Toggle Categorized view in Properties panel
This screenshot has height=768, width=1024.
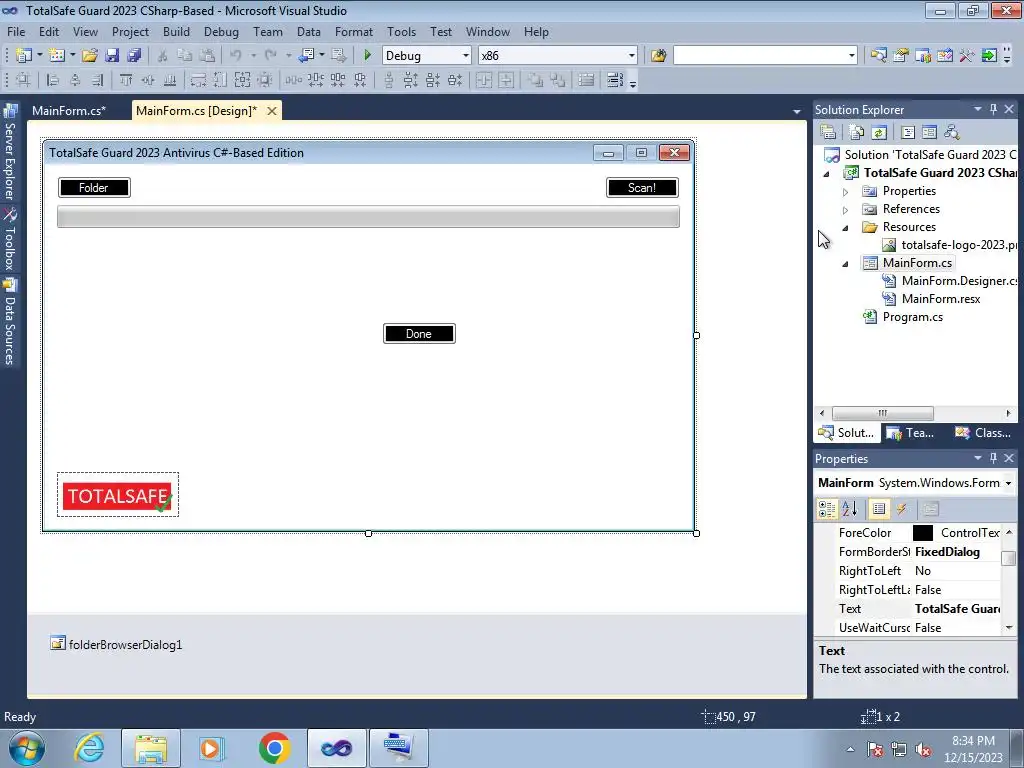(827, 509)
